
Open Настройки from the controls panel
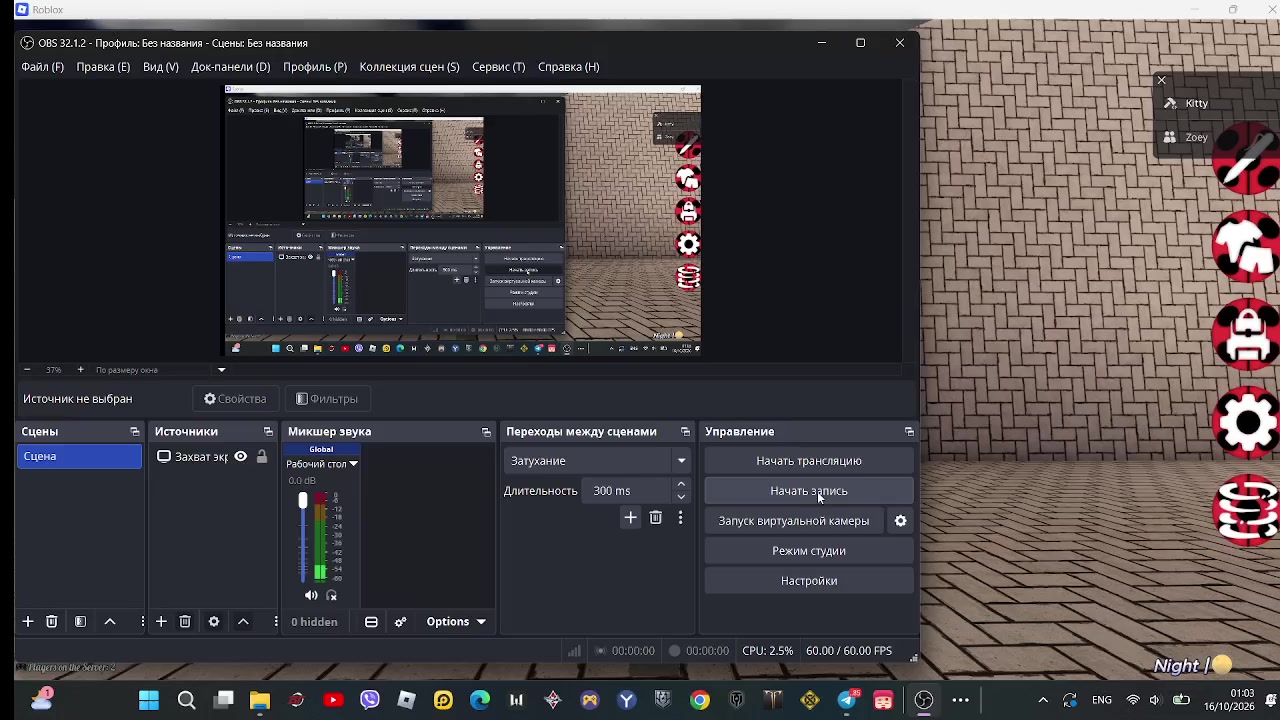[x=809, y=581]
